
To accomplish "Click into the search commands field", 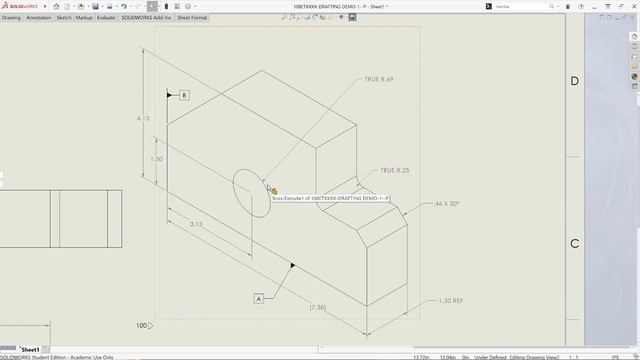I will 520,7.
